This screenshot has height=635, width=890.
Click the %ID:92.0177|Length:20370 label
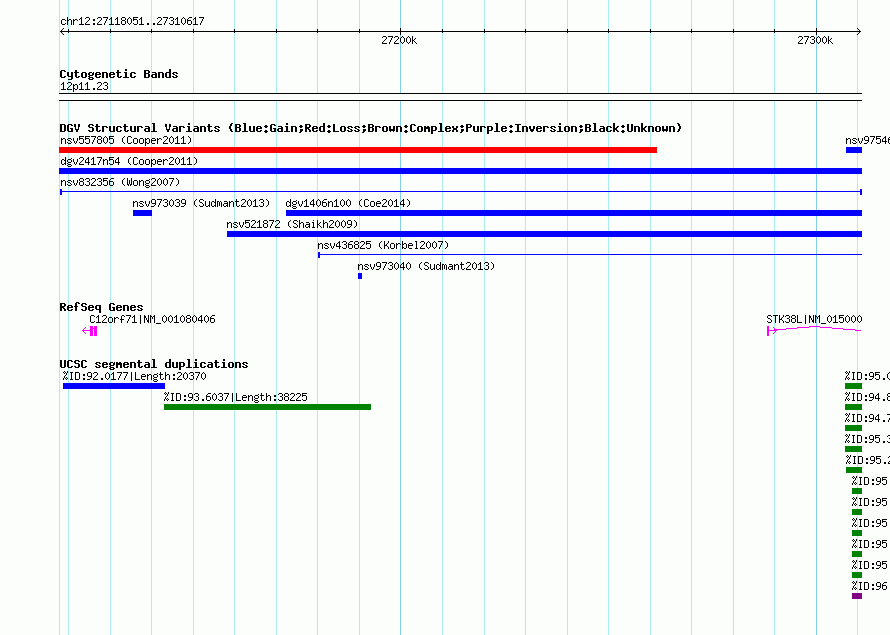click(x=135, y=376)
